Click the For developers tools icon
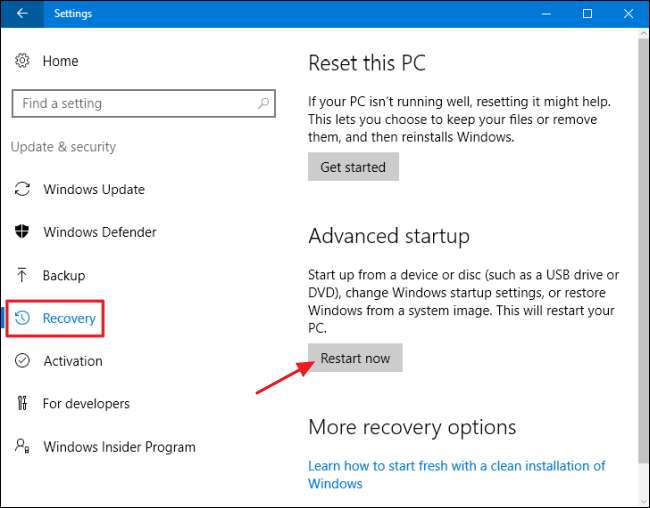The height and width of the screenshot is (508, 650). [22, 403]
